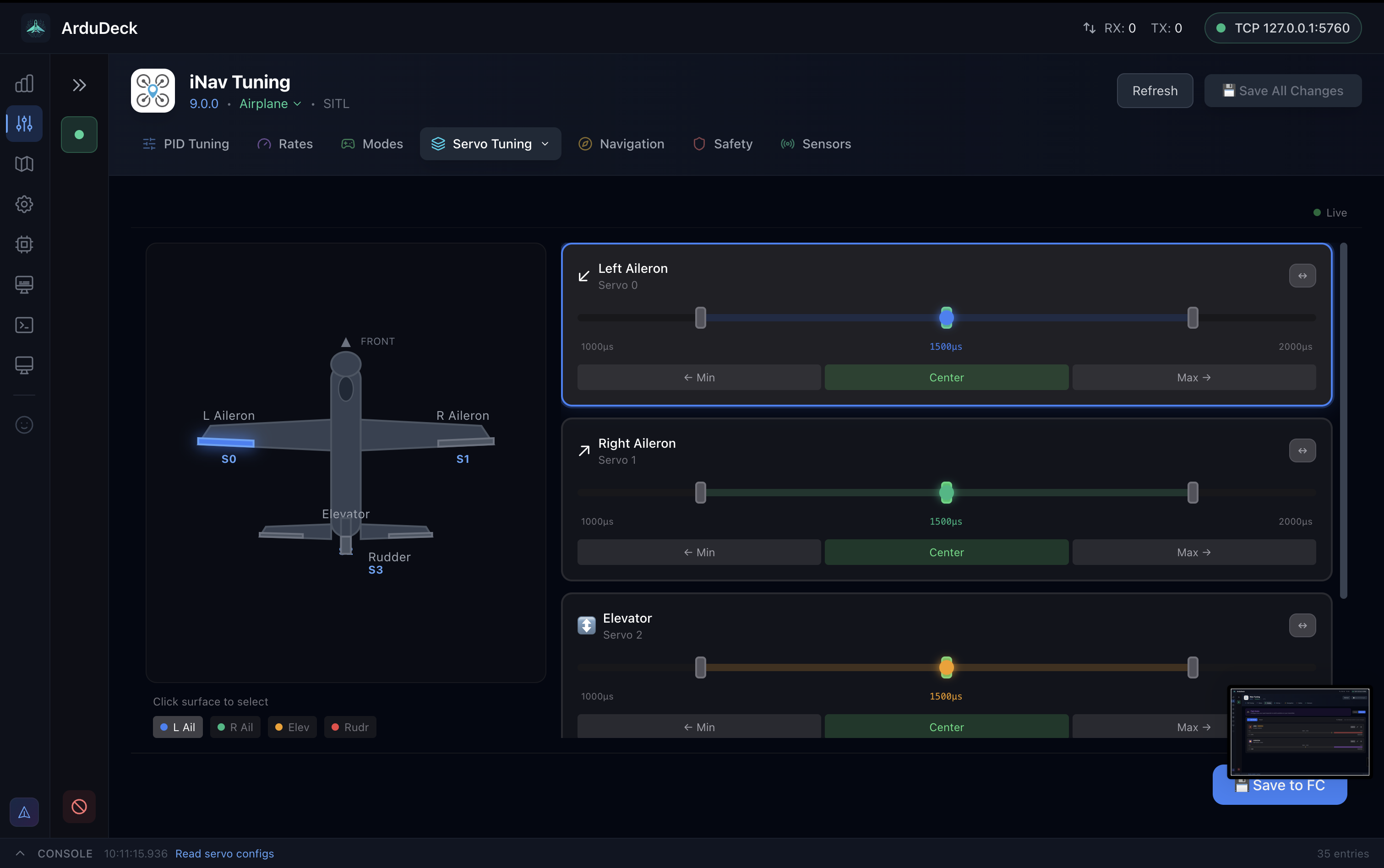
Task: Select the Rudr surface chip
Action: pos(350,727)
